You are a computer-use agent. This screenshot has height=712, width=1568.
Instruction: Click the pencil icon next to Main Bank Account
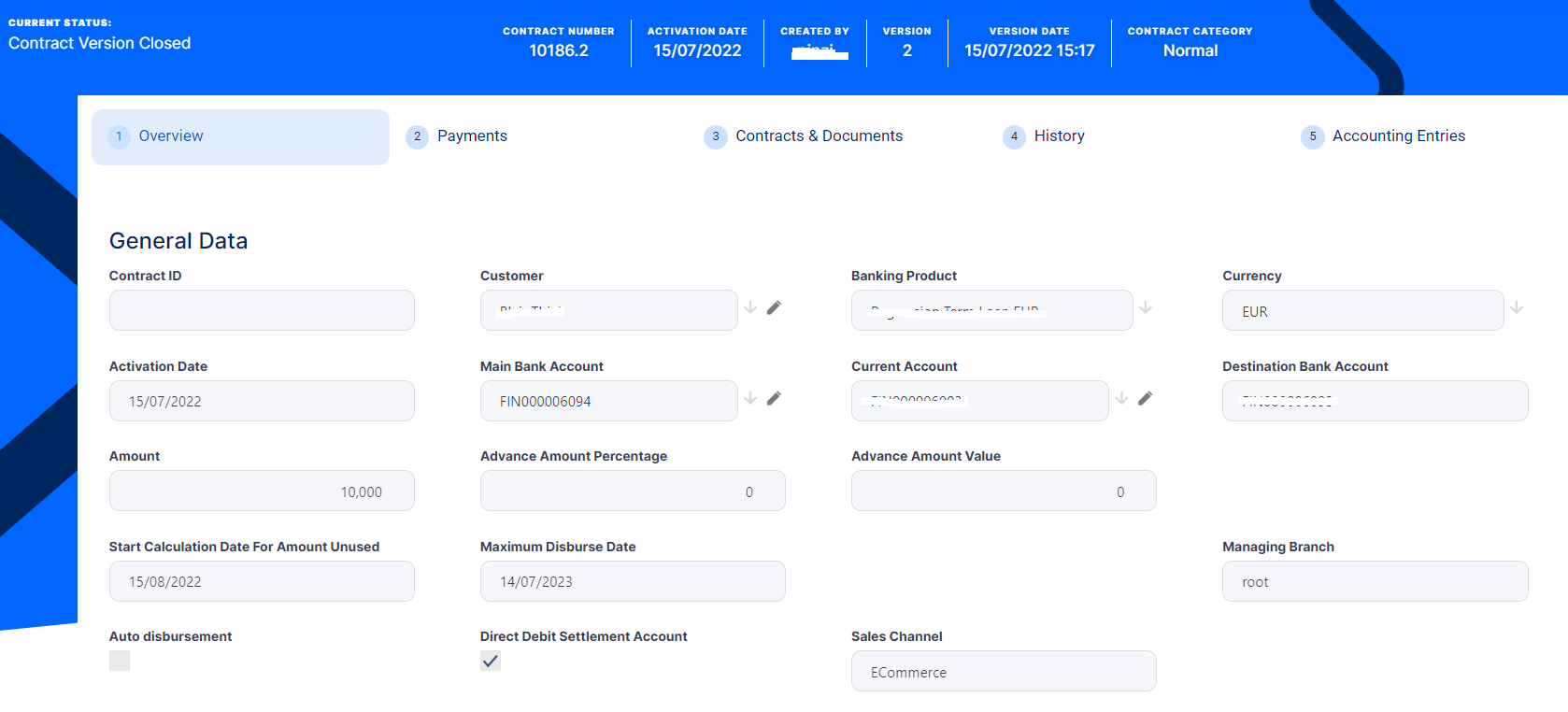(774, 398)
